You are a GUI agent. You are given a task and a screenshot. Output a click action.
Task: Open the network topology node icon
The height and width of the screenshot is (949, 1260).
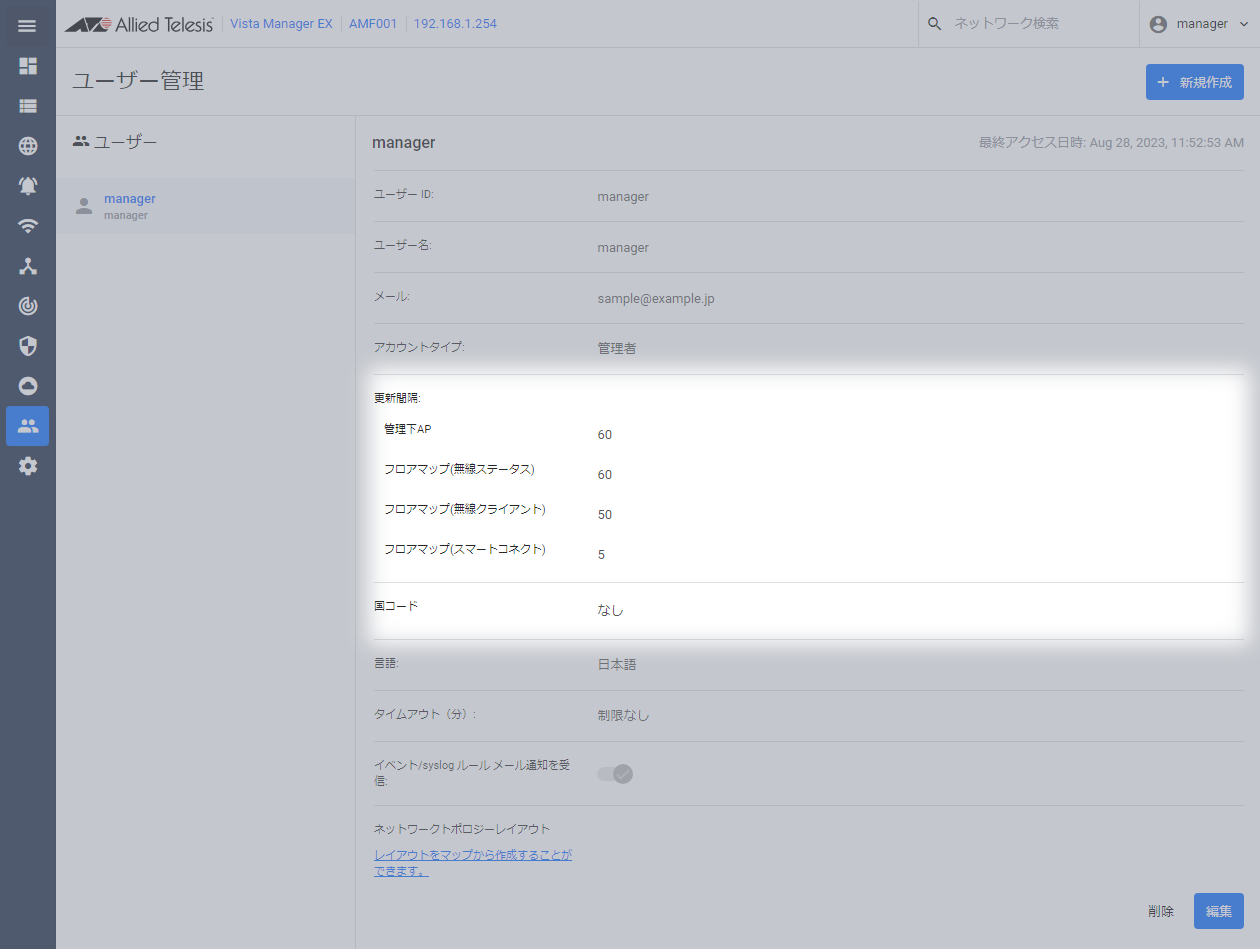[x=28, y=266]
